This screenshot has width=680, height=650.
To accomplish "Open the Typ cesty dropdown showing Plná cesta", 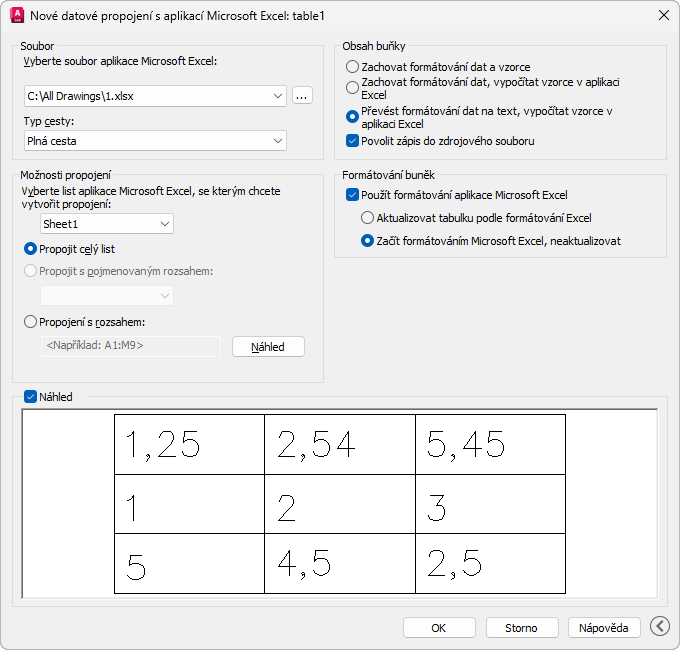I will (x=155, y=141).
